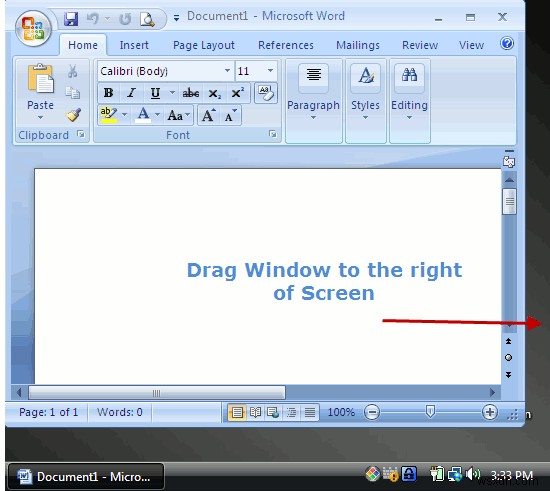Click the Zoom In plus button
This screenshot has width=550, height=491.
[x=490, y=412]
